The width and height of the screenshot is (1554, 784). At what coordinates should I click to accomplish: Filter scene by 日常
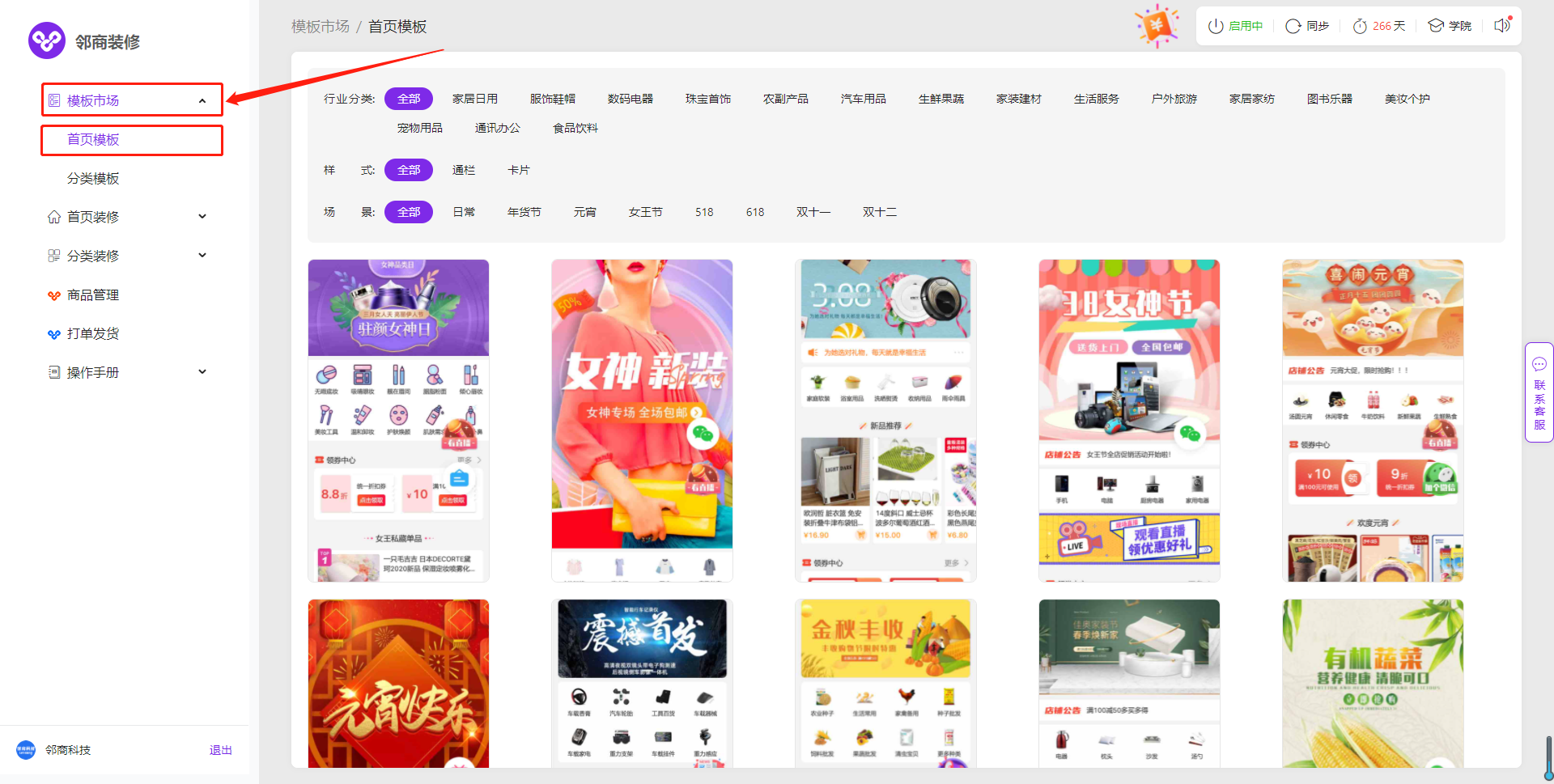coord(464,212)
